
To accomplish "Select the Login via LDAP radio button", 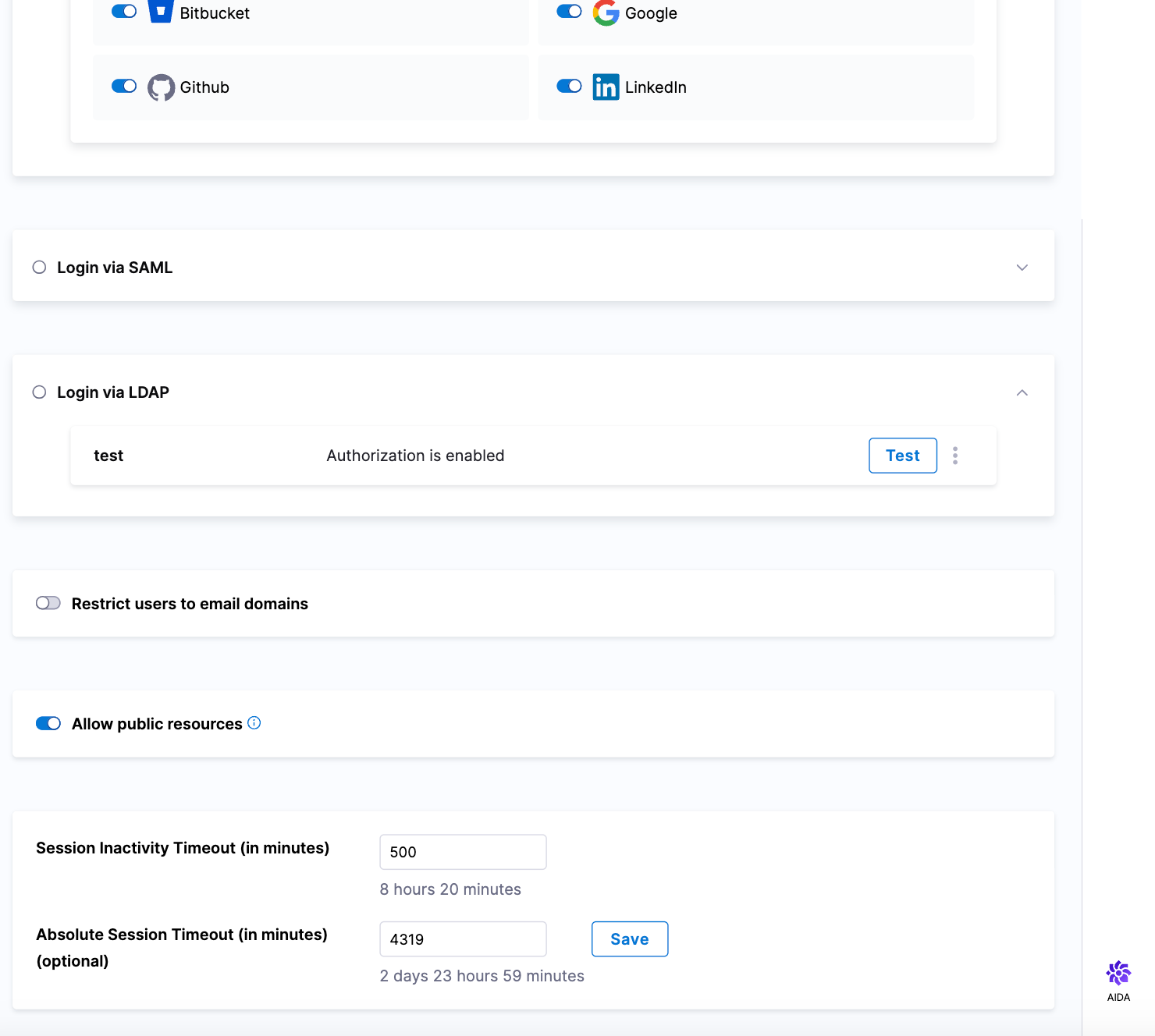I will tap(40, 392).
